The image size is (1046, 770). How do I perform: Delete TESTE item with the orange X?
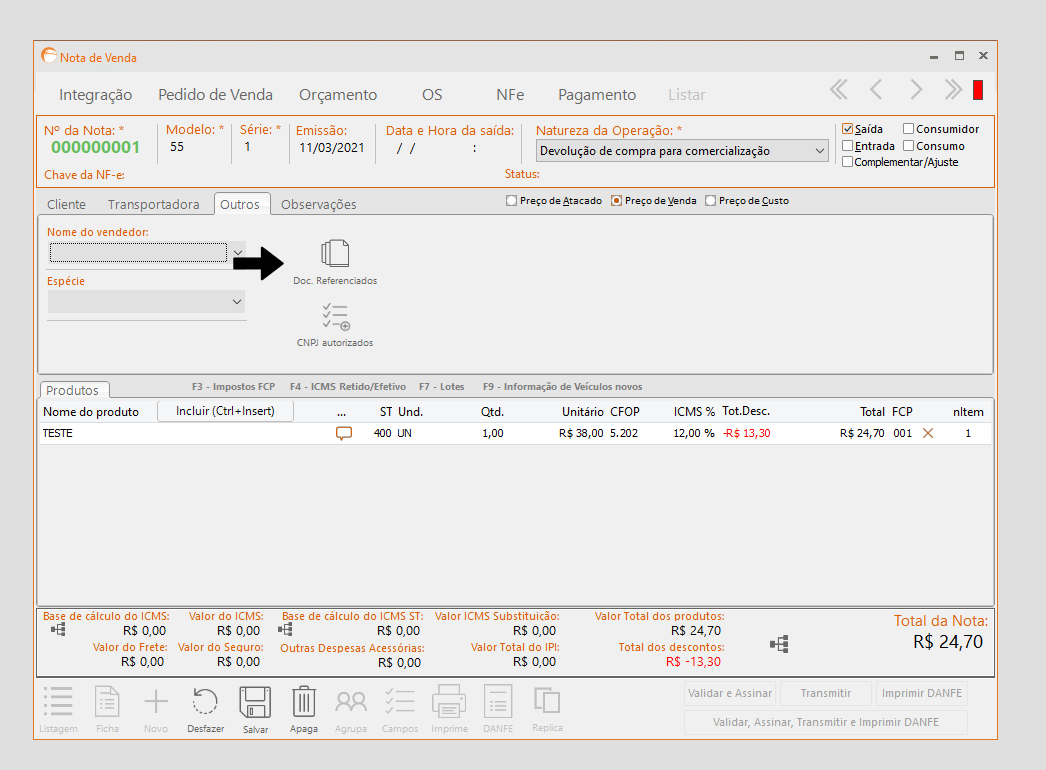pyautogui.click(x=927, y=433)
